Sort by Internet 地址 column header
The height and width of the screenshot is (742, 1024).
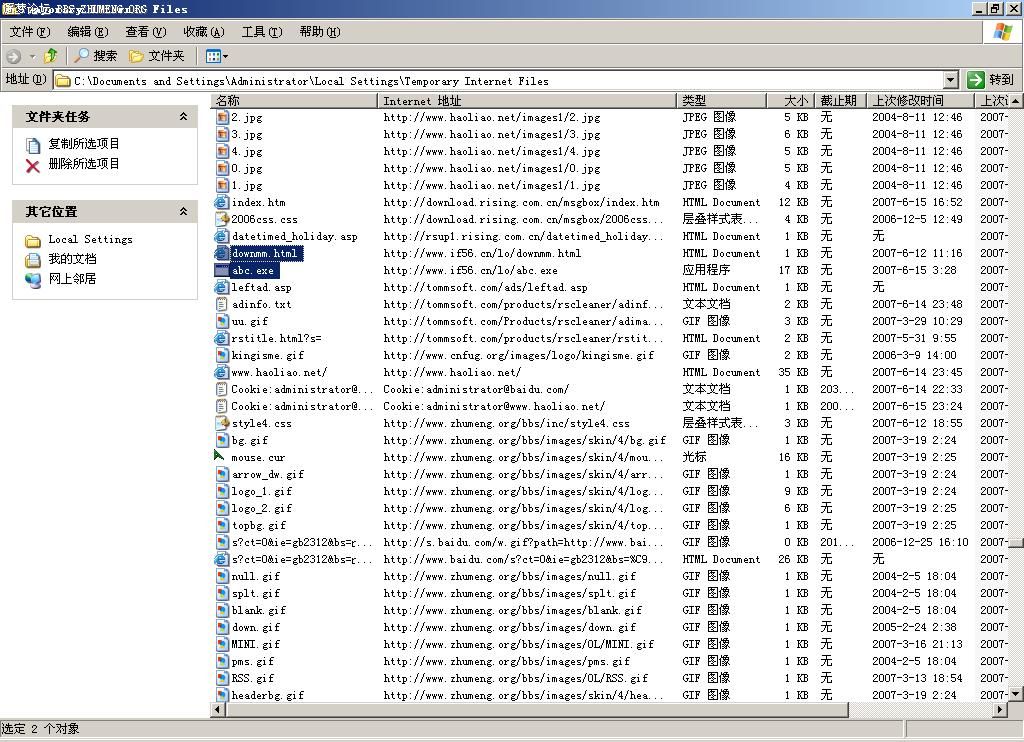[x=527, y=101]
